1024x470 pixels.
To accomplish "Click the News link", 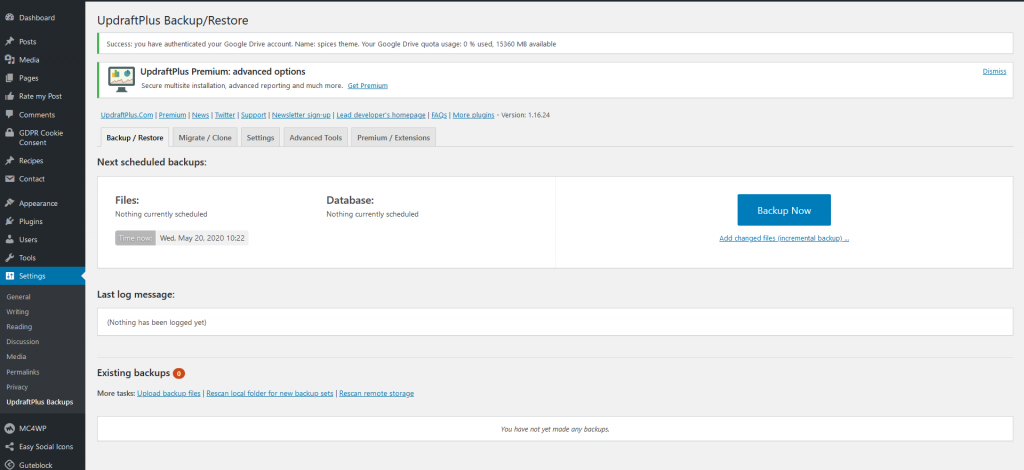I will pos(200,115).
